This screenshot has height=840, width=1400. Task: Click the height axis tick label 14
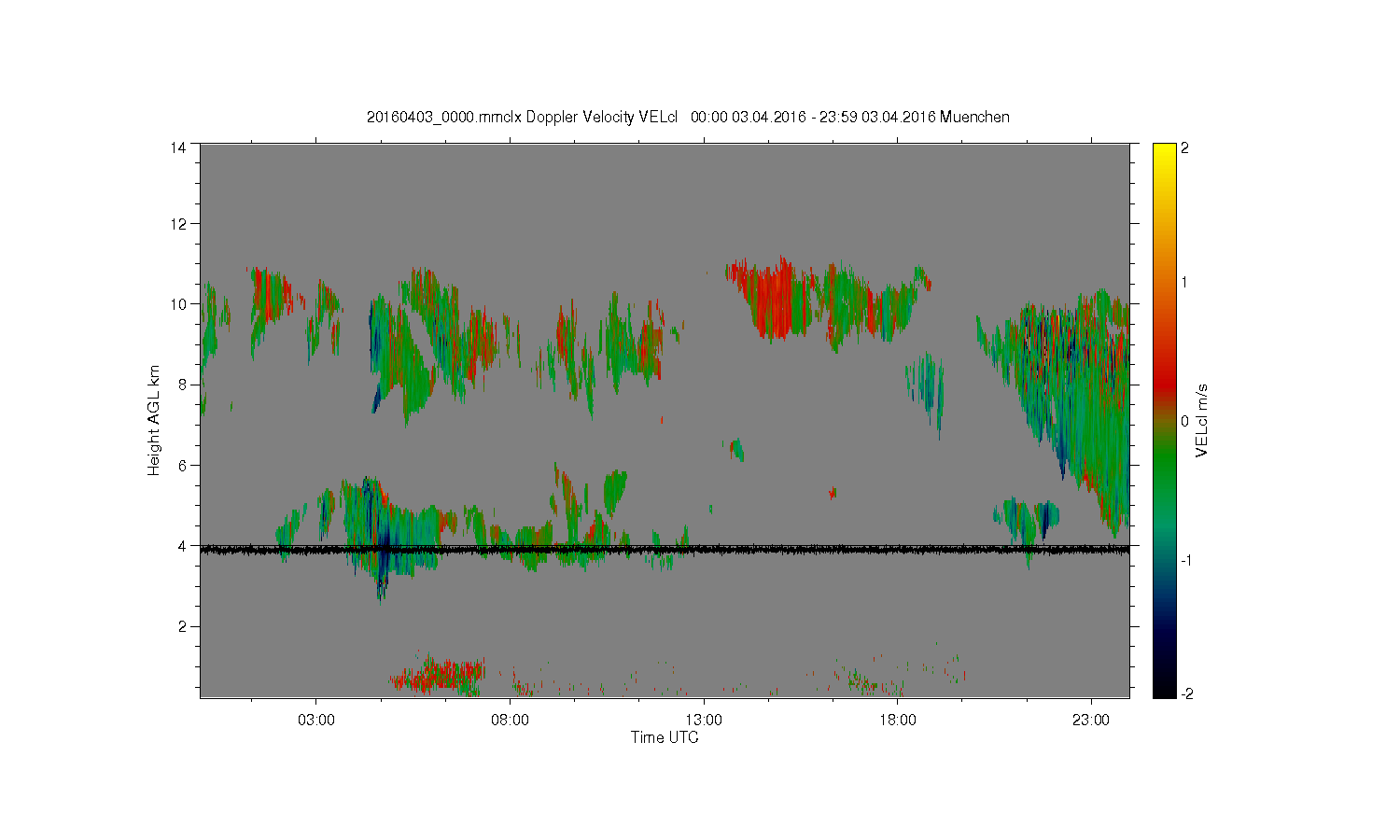coord(177,147)
